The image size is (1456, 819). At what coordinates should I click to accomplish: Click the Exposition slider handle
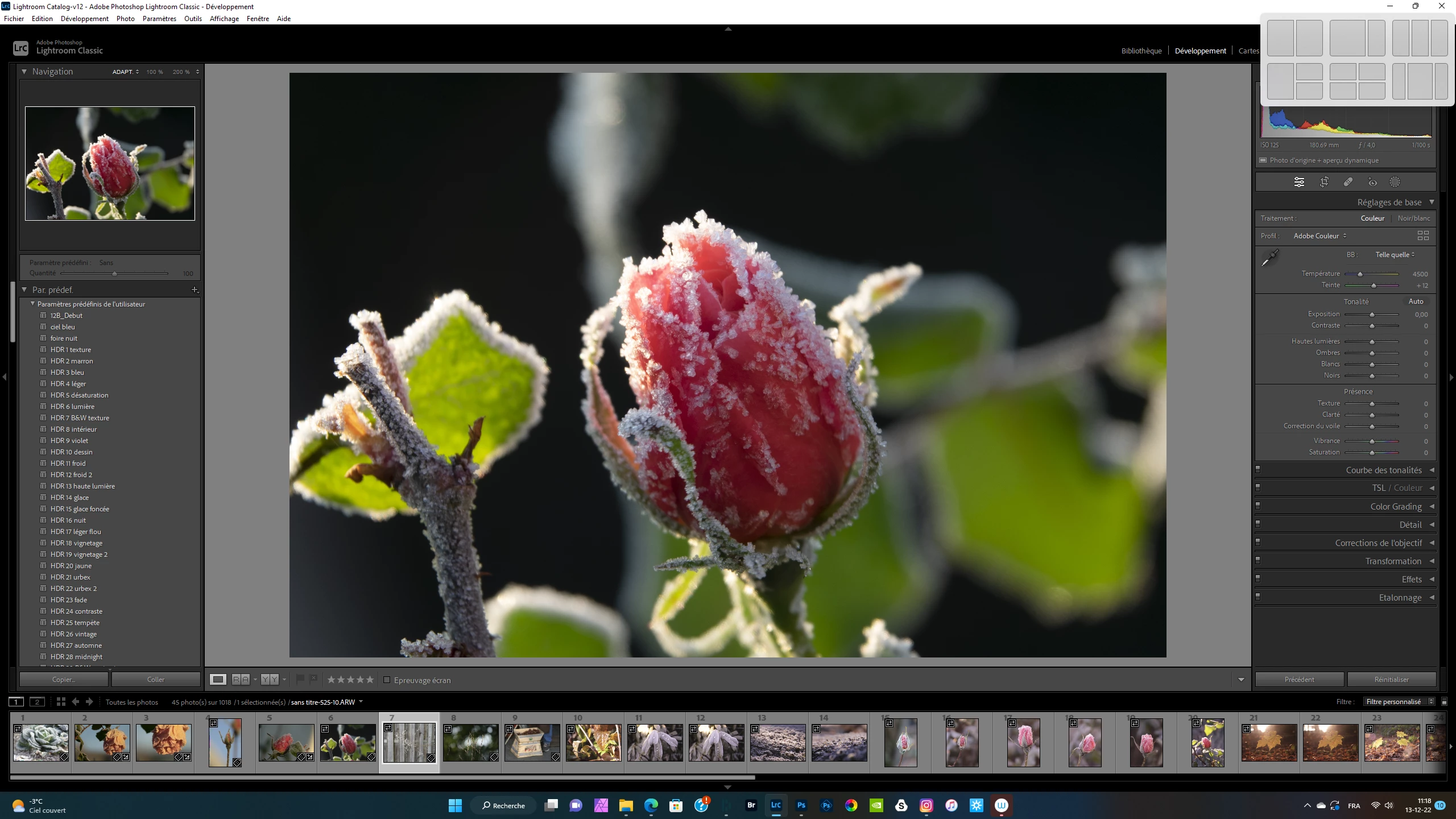[1372, 315]
